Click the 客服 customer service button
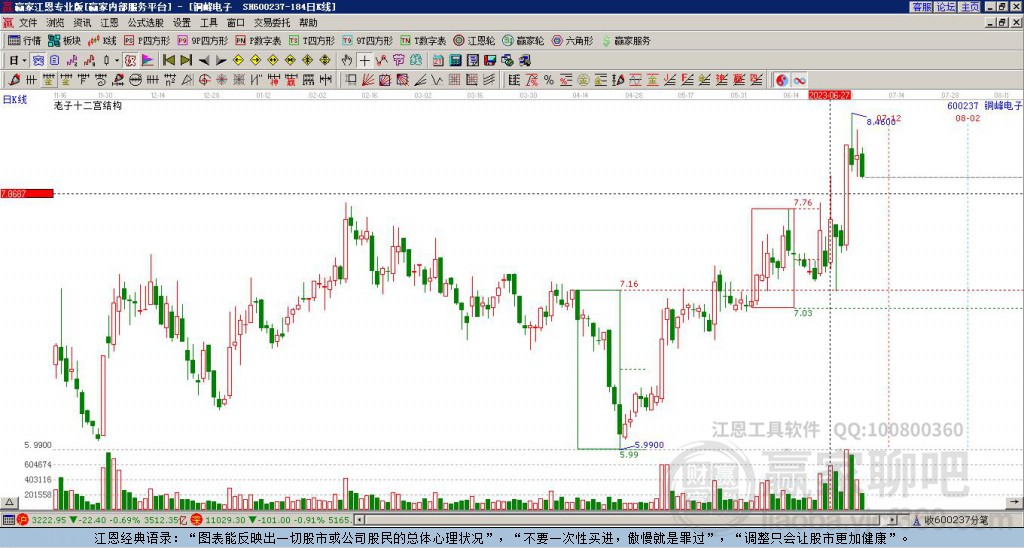 point(921,7)
